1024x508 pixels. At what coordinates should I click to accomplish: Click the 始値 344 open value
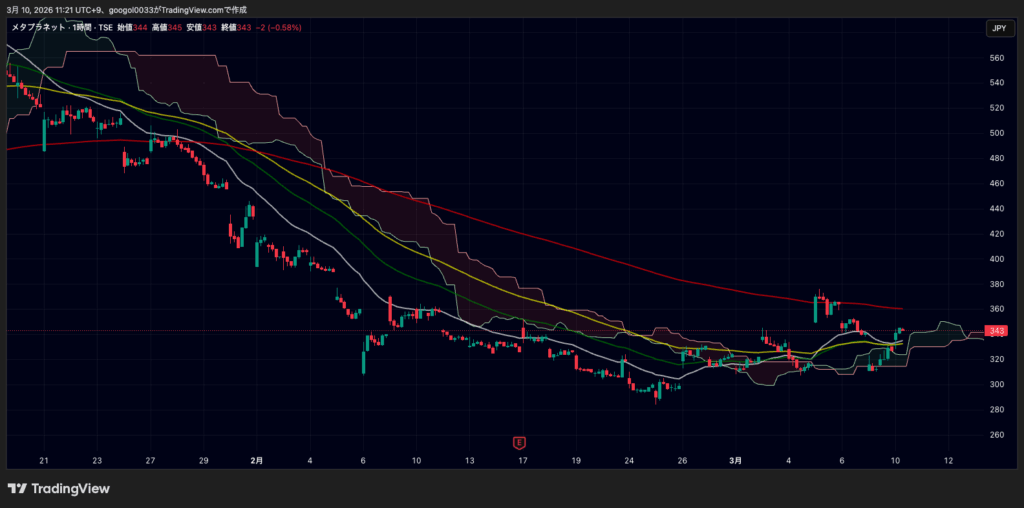[x=132, y=27]
